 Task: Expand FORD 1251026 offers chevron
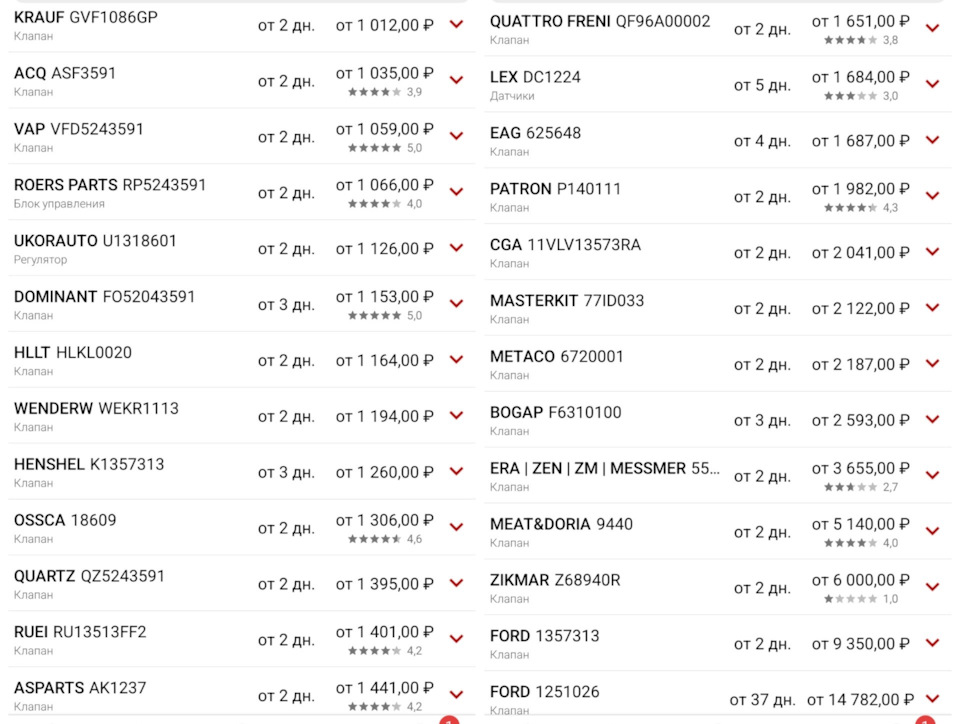933,699
